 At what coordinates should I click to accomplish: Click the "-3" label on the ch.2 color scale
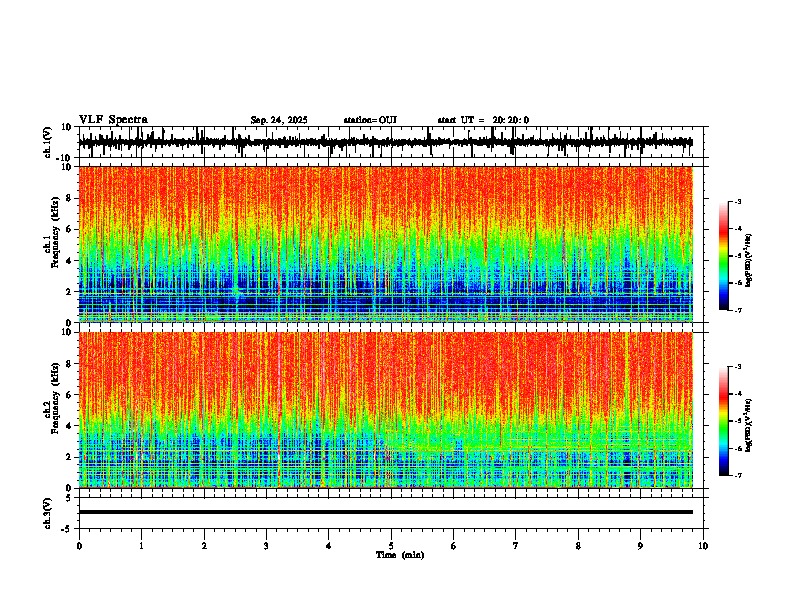point(737,367)
